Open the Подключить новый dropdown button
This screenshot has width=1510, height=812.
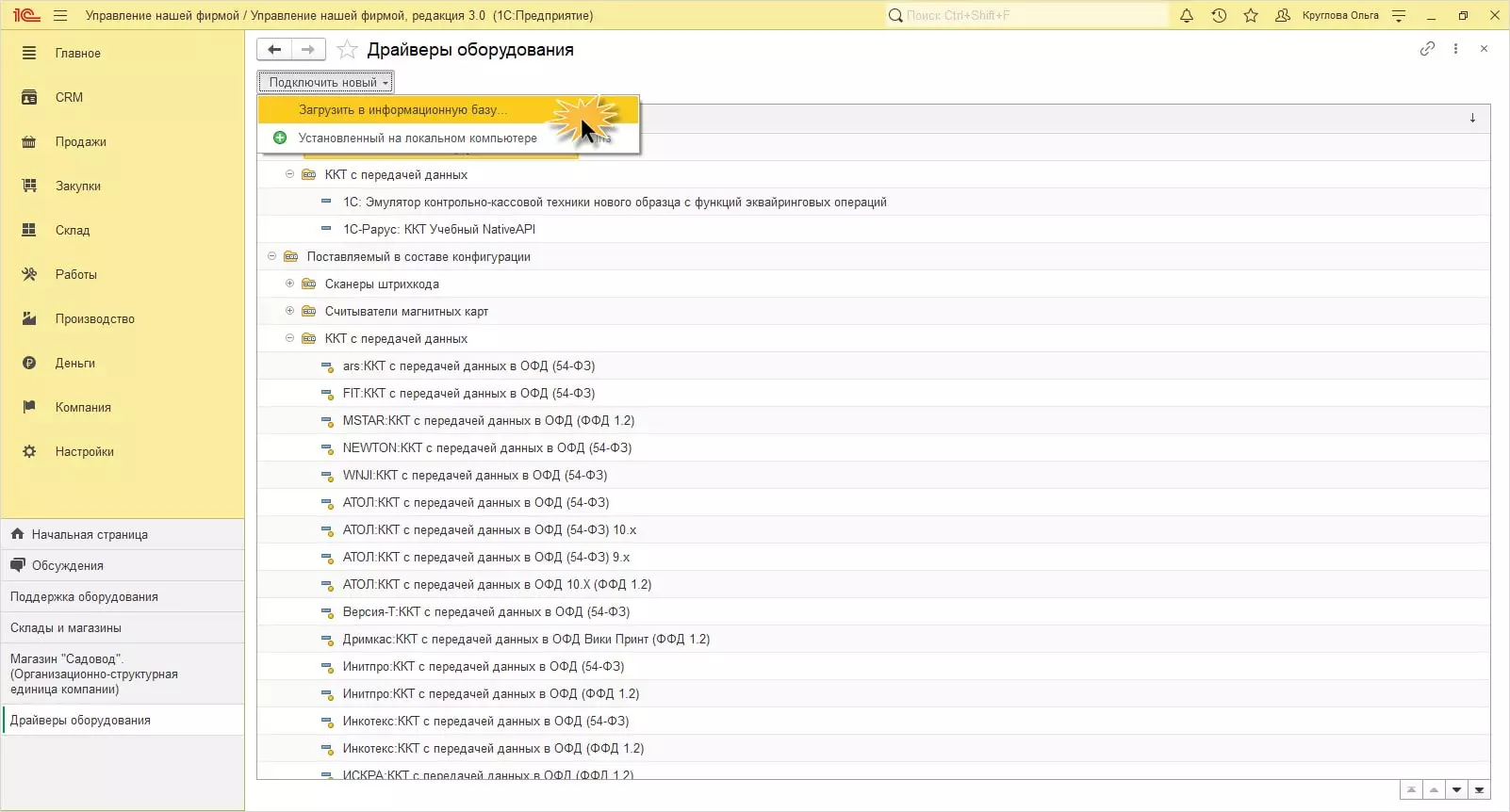326,82
